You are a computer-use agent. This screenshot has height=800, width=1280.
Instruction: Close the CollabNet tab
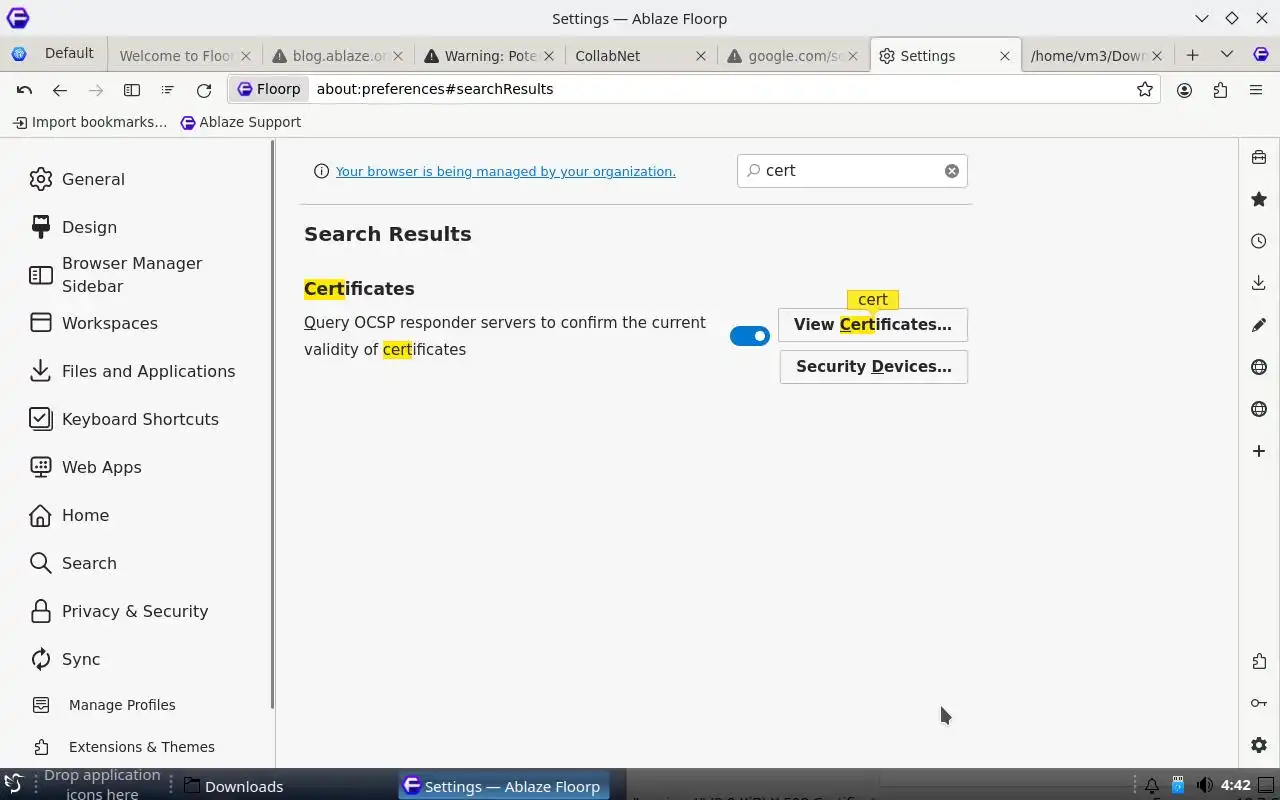point(701,56)
